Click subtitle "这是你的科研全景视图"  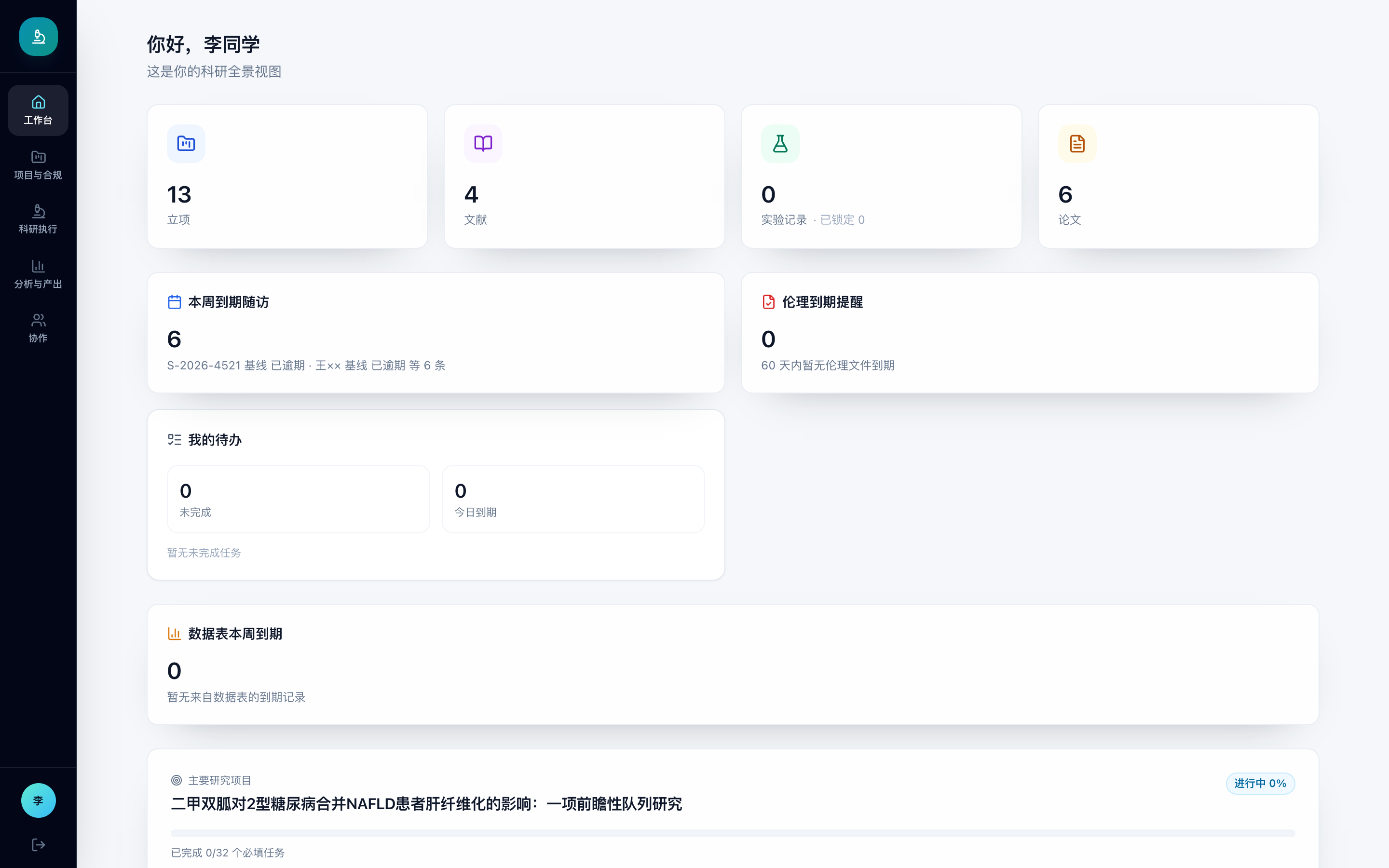pos(214,72)
